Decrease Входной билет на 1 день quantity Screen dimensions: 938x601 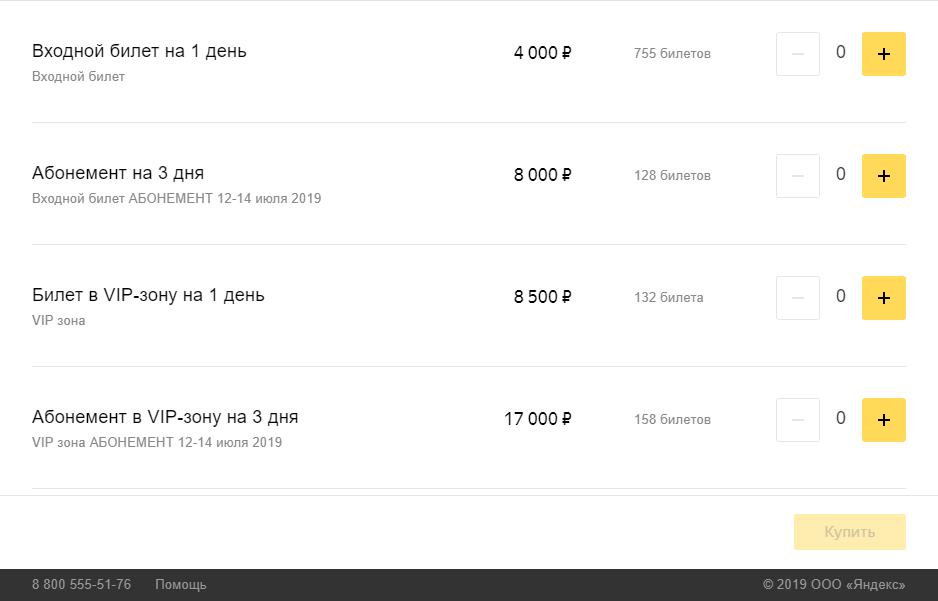(x=797, y=54)
